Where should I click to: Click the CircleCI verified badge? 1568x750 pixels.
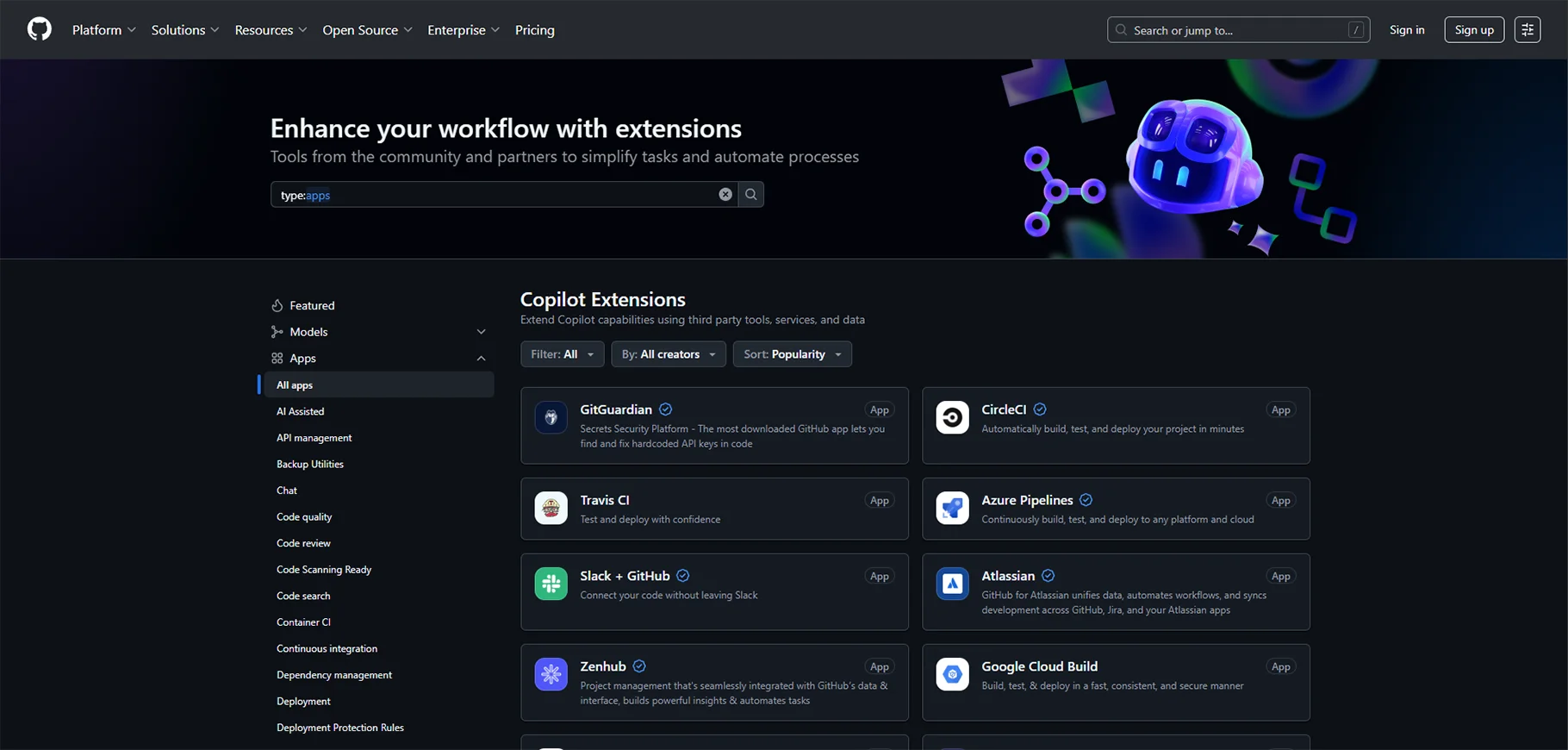pos(1040,409)
